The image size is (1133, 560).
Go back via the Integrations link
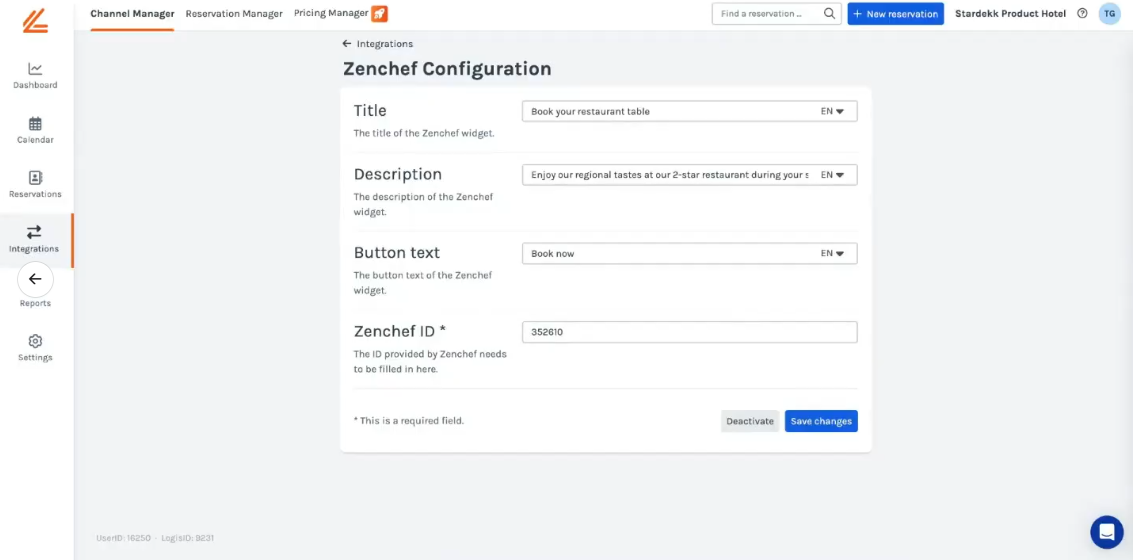tap(378, 44)
